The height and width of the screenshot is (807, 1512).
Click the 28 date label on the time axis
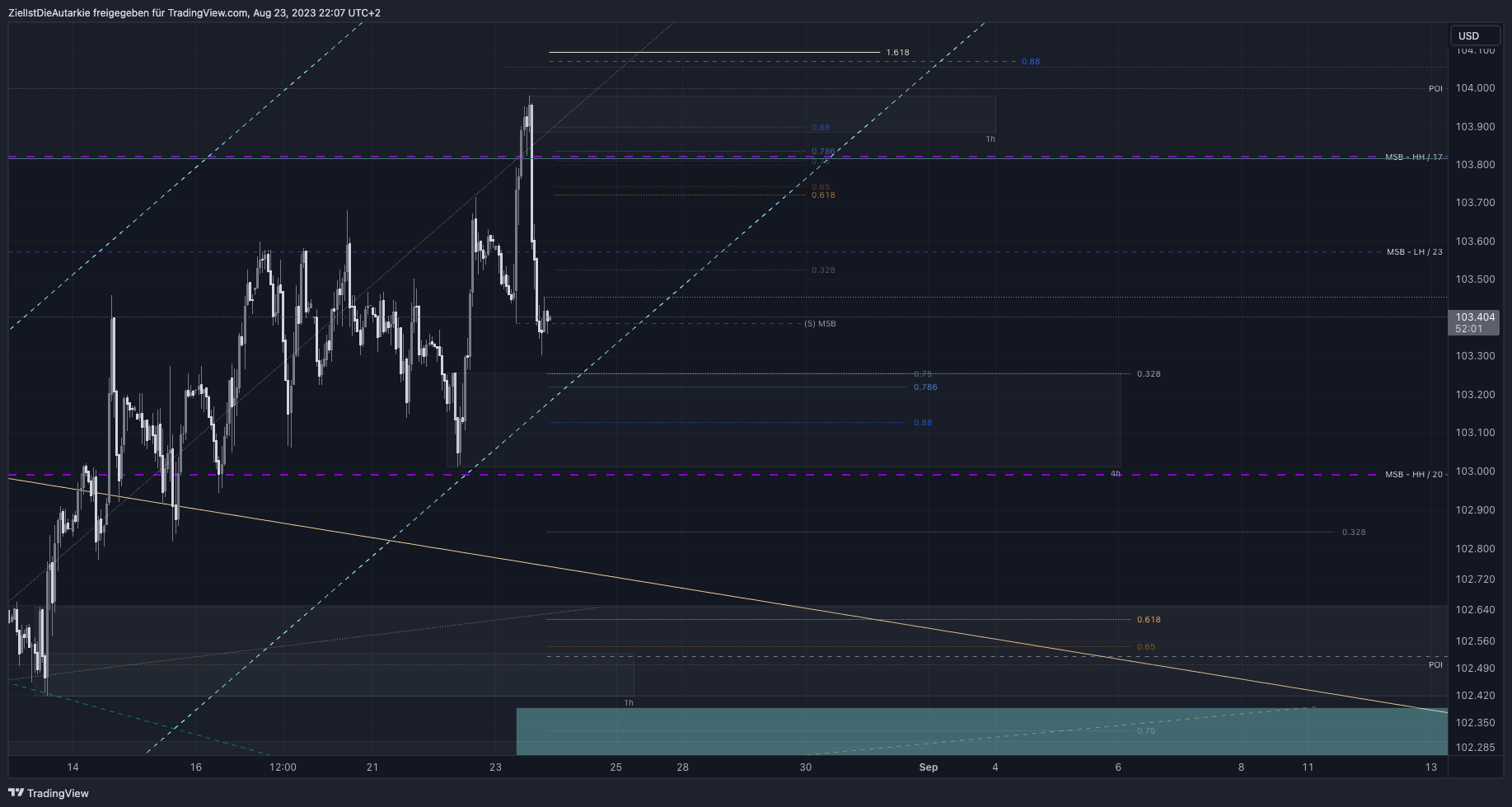click(x=682, y=767)
